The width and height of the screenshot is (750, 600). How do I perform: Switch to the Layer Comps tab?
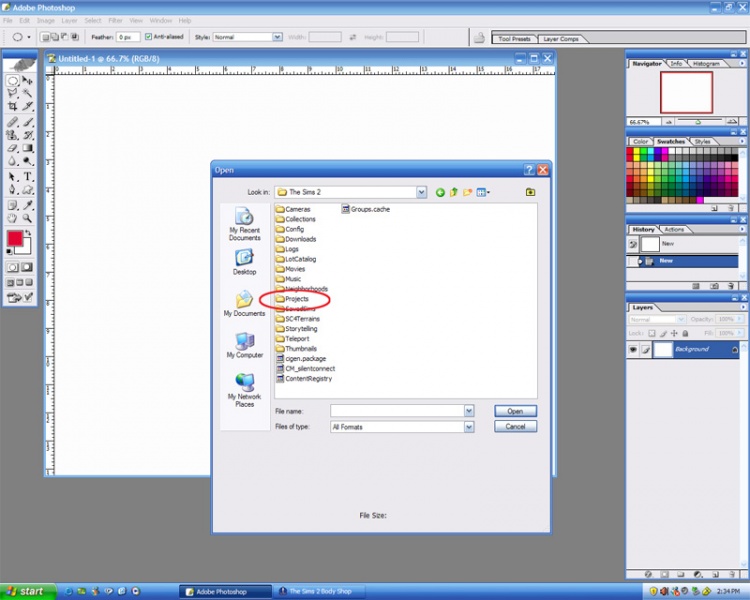coord(561,39)
